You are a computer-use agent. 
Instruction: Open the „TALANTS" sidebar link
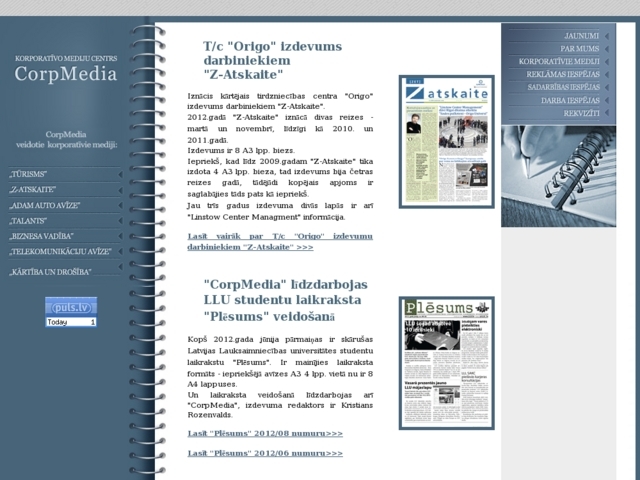(x=28, y=221)
